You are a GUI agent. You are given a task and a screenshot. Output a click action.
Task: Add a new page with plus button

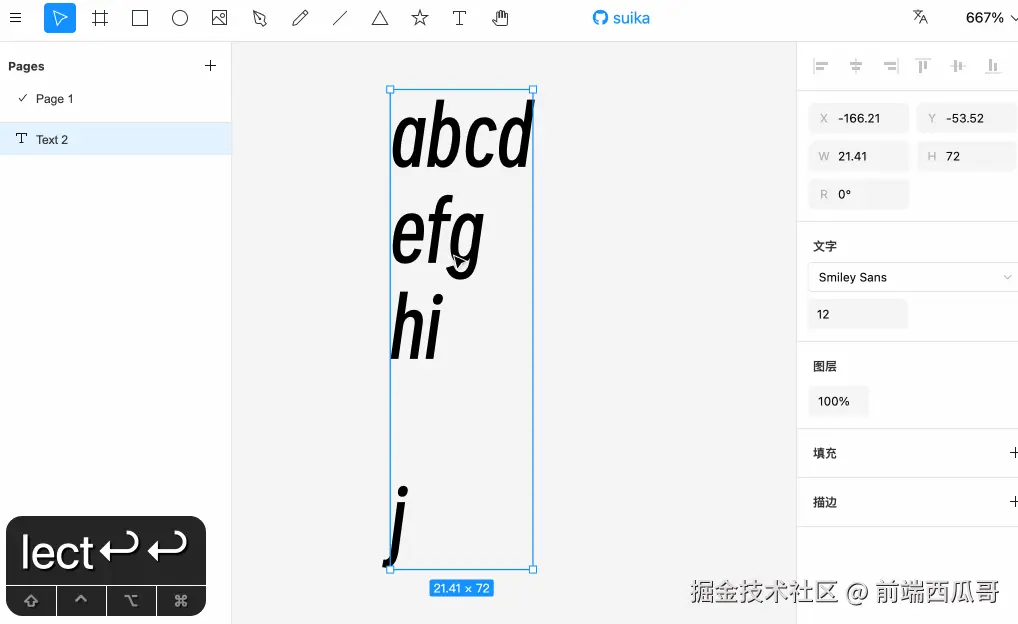210,66
